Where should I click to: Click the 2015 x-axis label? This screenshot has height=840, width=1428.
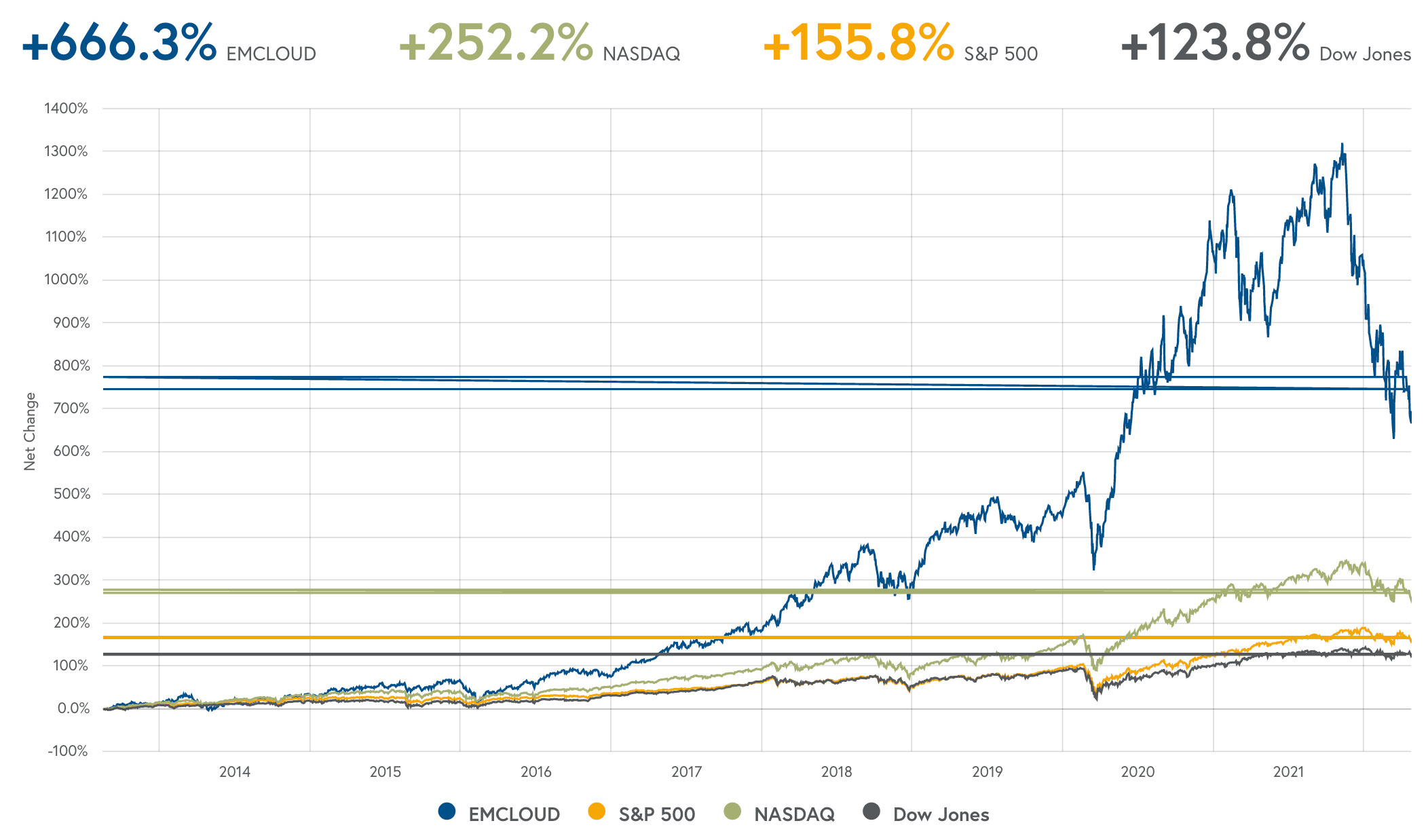(x=386, y=772)
